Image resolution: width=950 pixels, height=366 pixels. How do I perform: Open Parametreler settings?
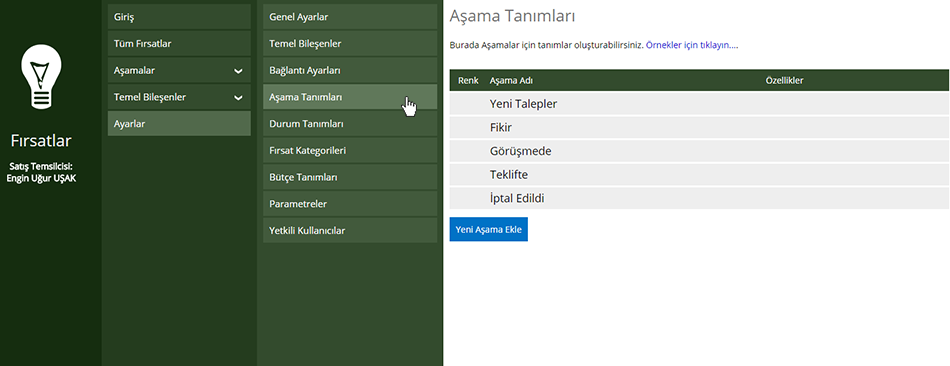pyautogui.click(x=350, y=204)
